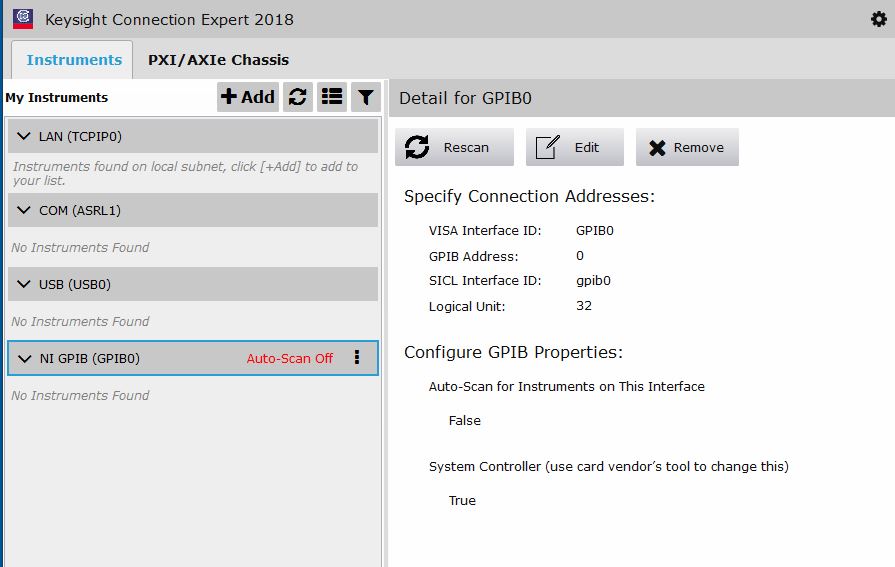895x567 pixels.
Task: Open the three-dot menu for NI GPIB
Action: (x=357, y=357)
